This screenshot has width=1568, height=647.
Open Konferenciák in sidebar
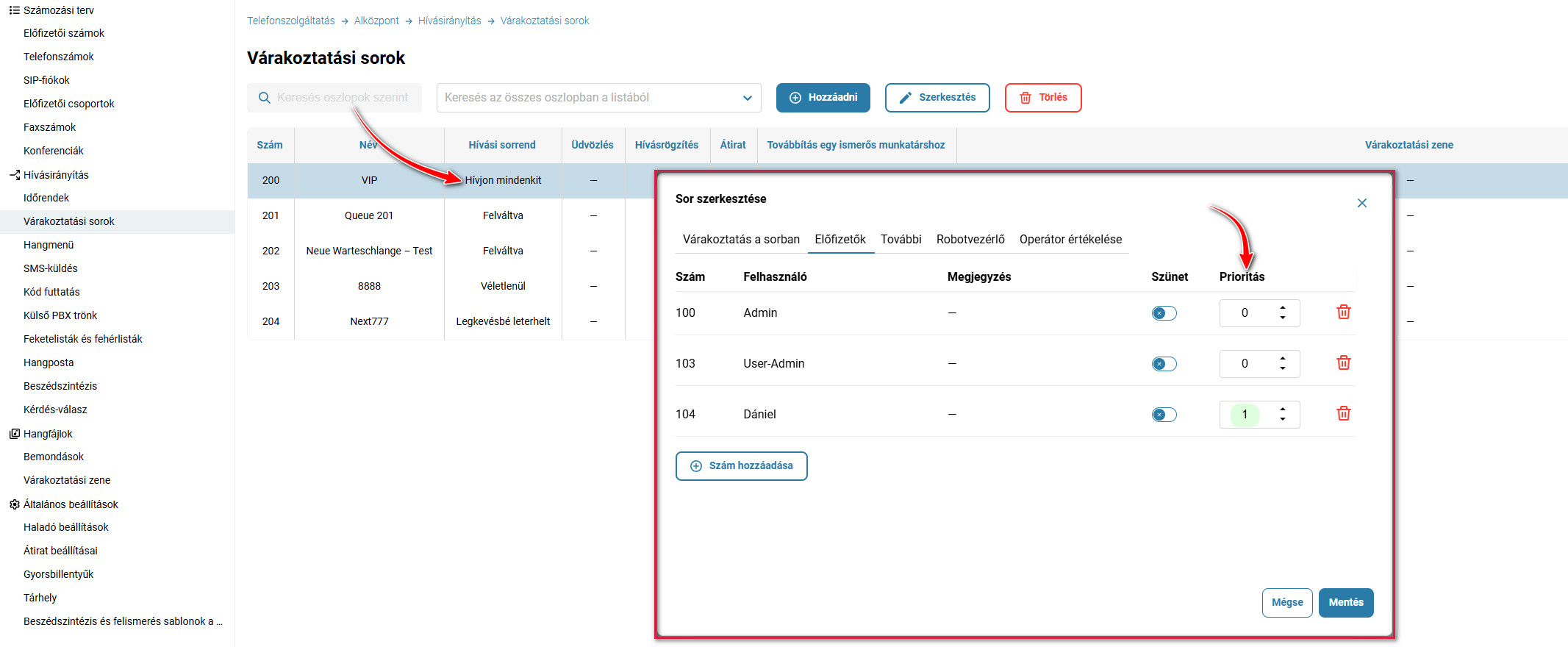[54, 151]
